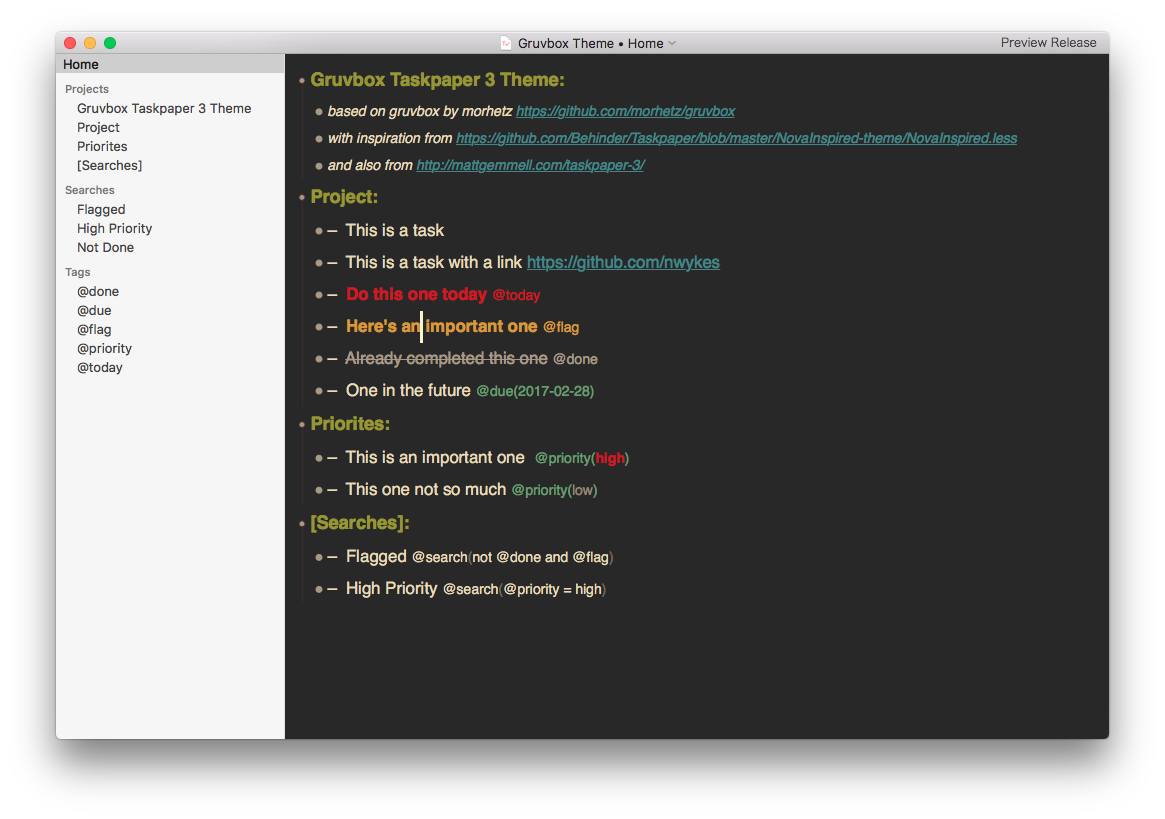Open the github.com/nwykes link

tap(623, 262)
